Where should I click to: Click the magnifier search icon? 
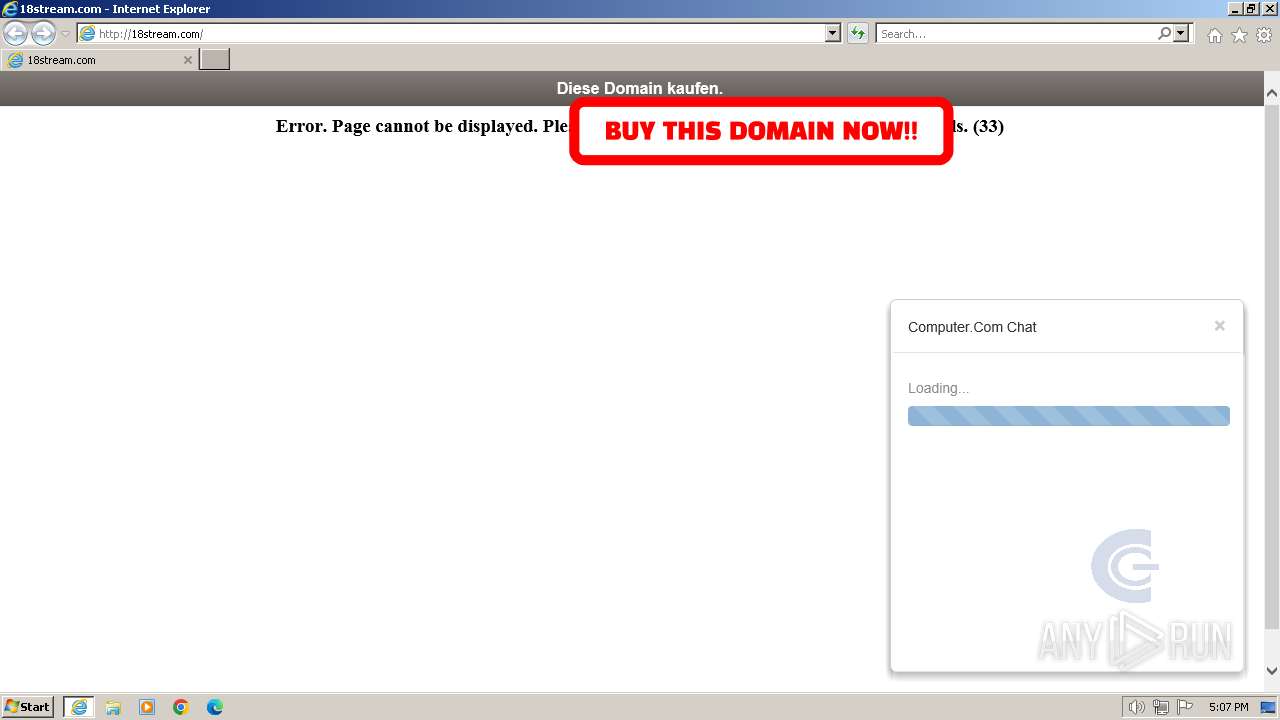pyautogui.click(x=1164, y=34)
